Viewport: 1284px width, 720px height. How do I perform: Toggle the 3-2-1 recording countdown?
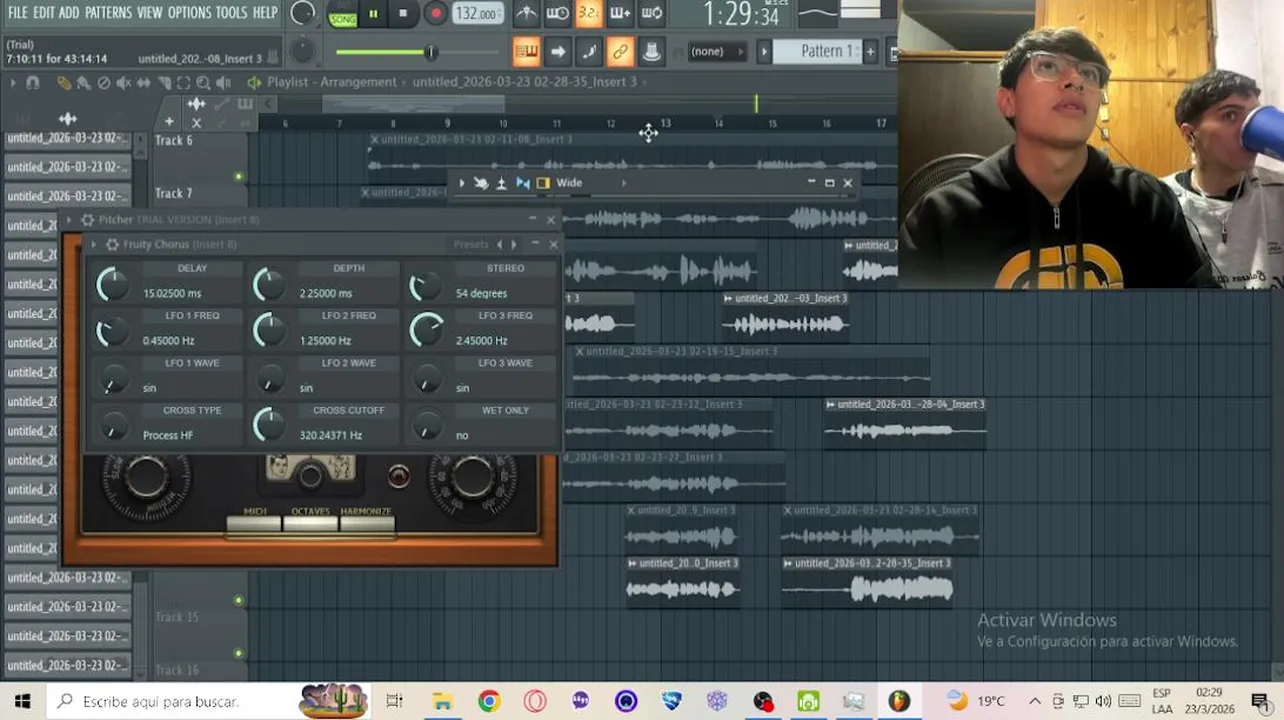(x=589, y=13)
